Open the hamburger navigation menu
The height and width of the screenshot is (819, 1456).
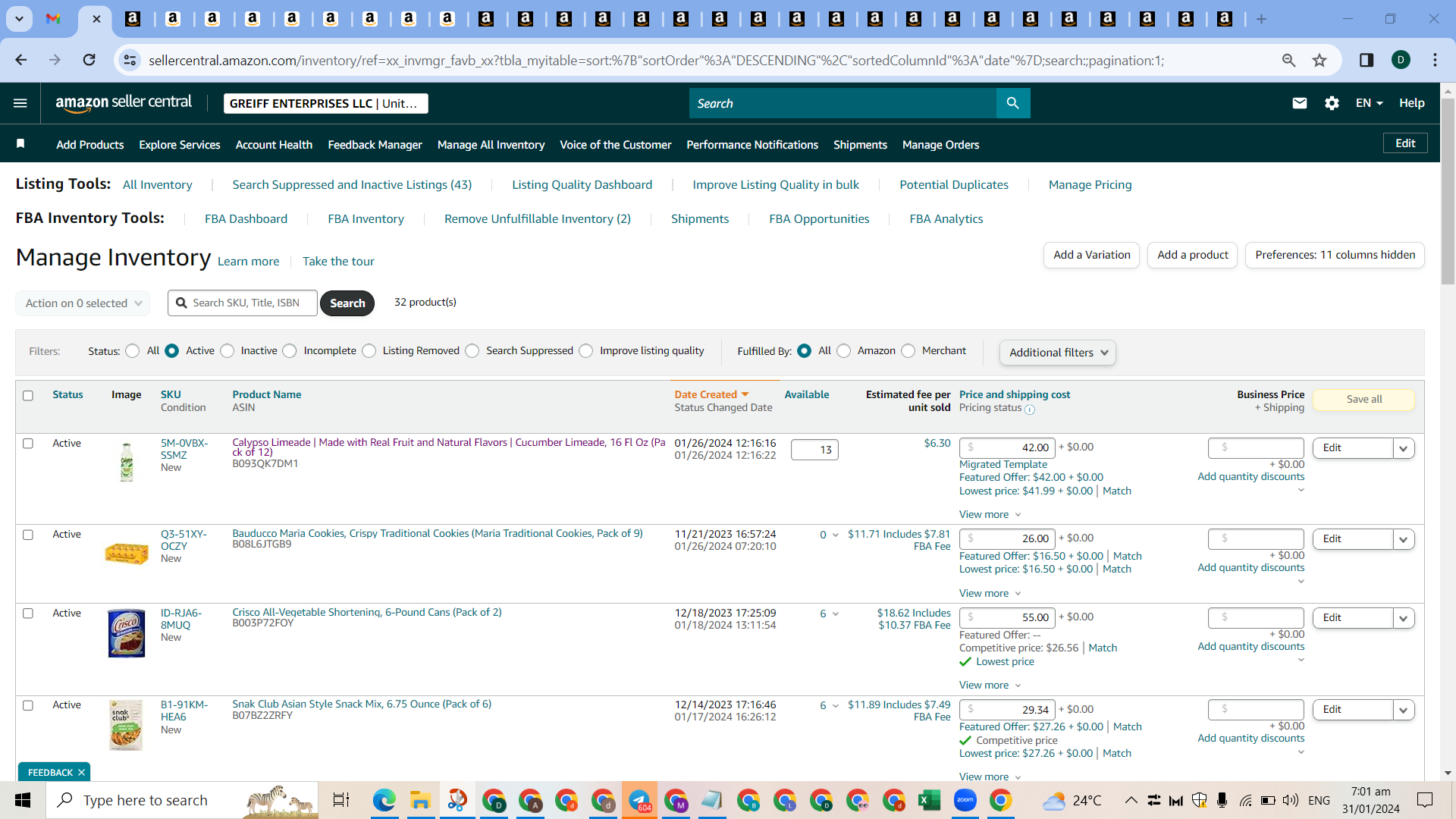pyautogui.click(x=20, y=103)
